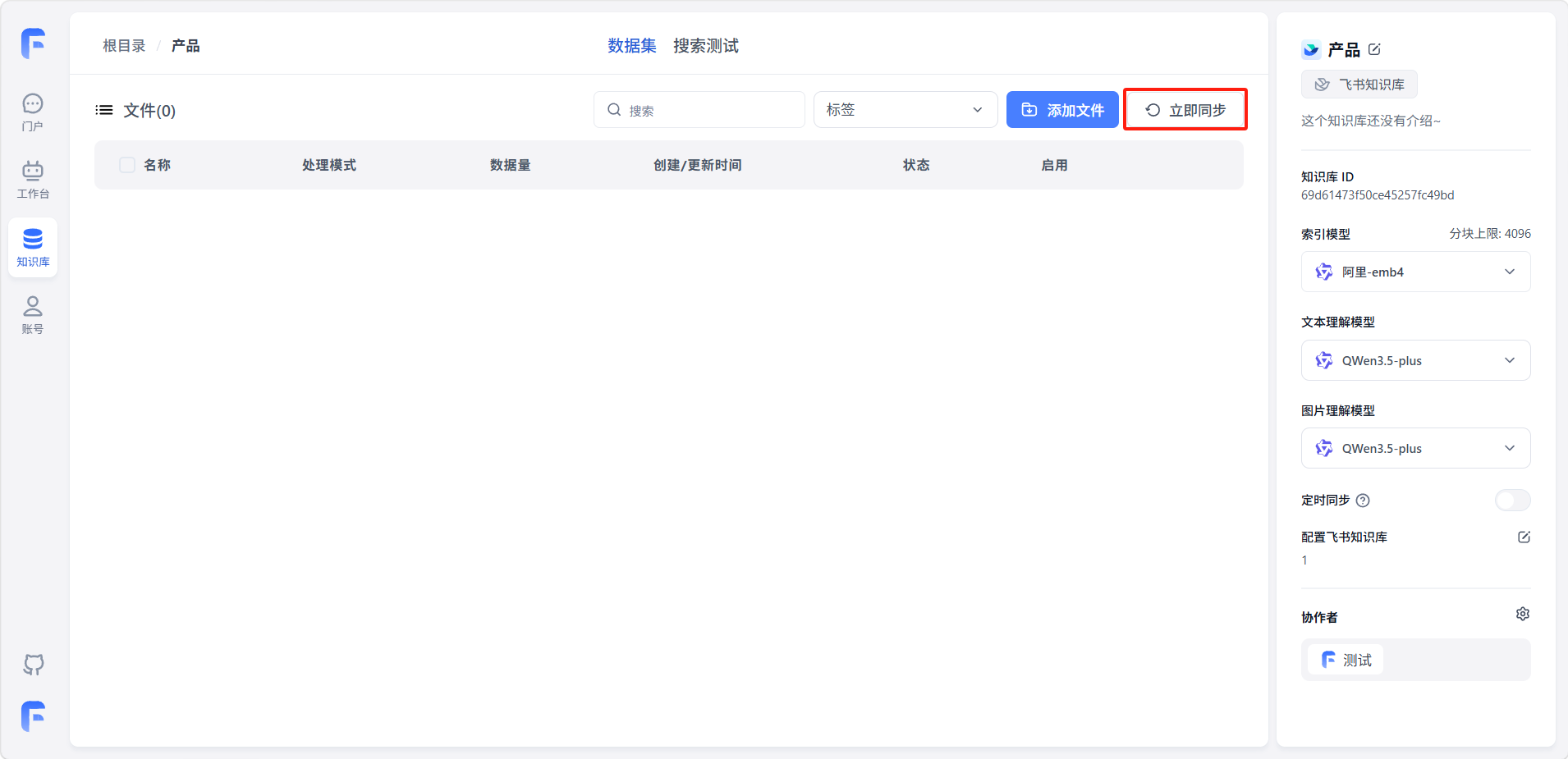This screenshot has width=1568, height=759.
Task: Click edit icon next to 产品 title
Action: pyautogui.click(x=1374, y=49)
